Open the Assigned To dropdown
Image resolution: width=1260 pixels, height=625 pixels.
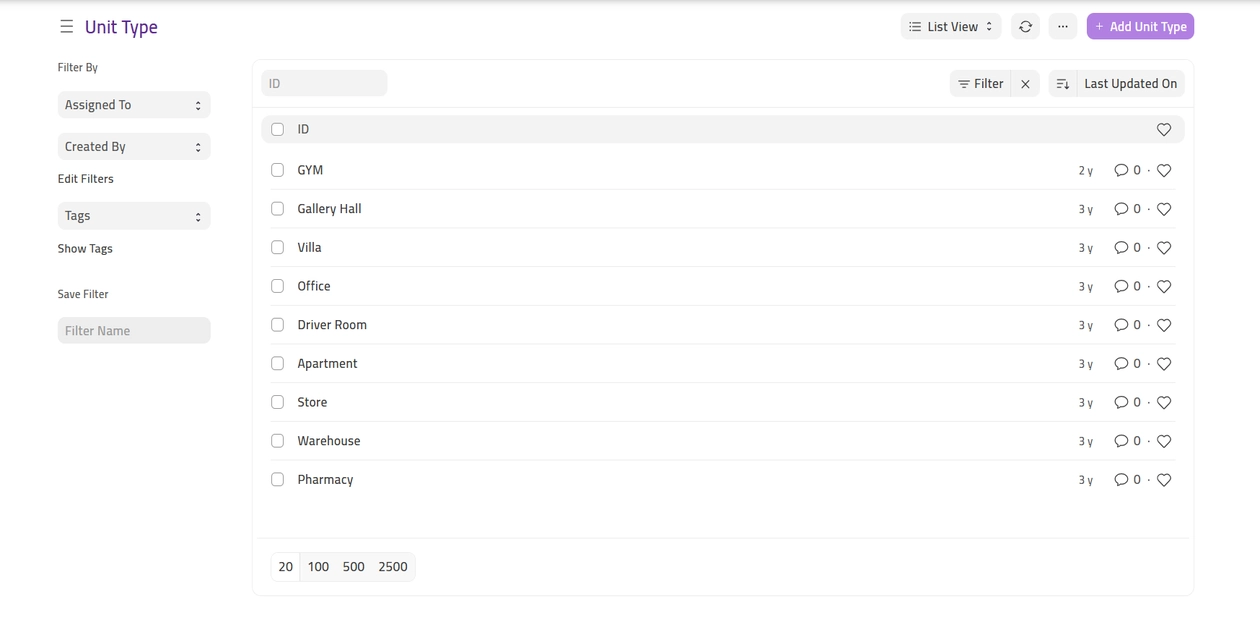(x=134, y=105)
